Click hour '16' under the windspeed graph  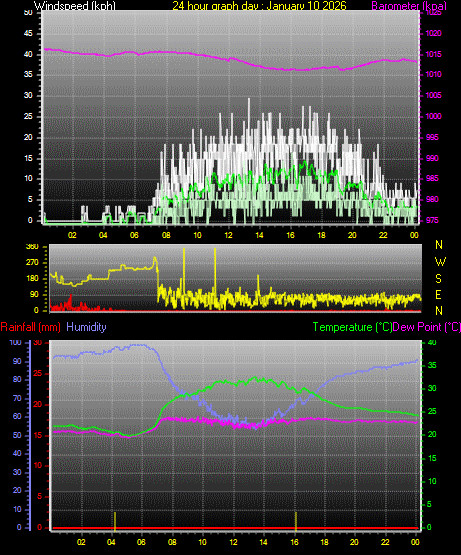pyautogui.click(x=290, y=235)
